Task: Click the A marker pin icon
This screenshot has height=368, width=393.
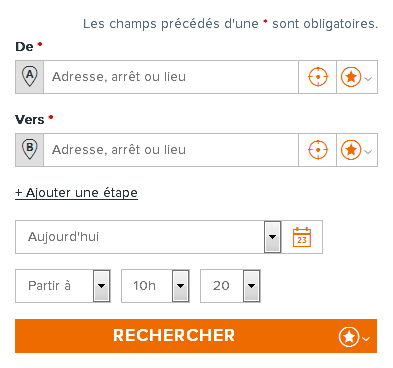Action: tap(29, 77)
